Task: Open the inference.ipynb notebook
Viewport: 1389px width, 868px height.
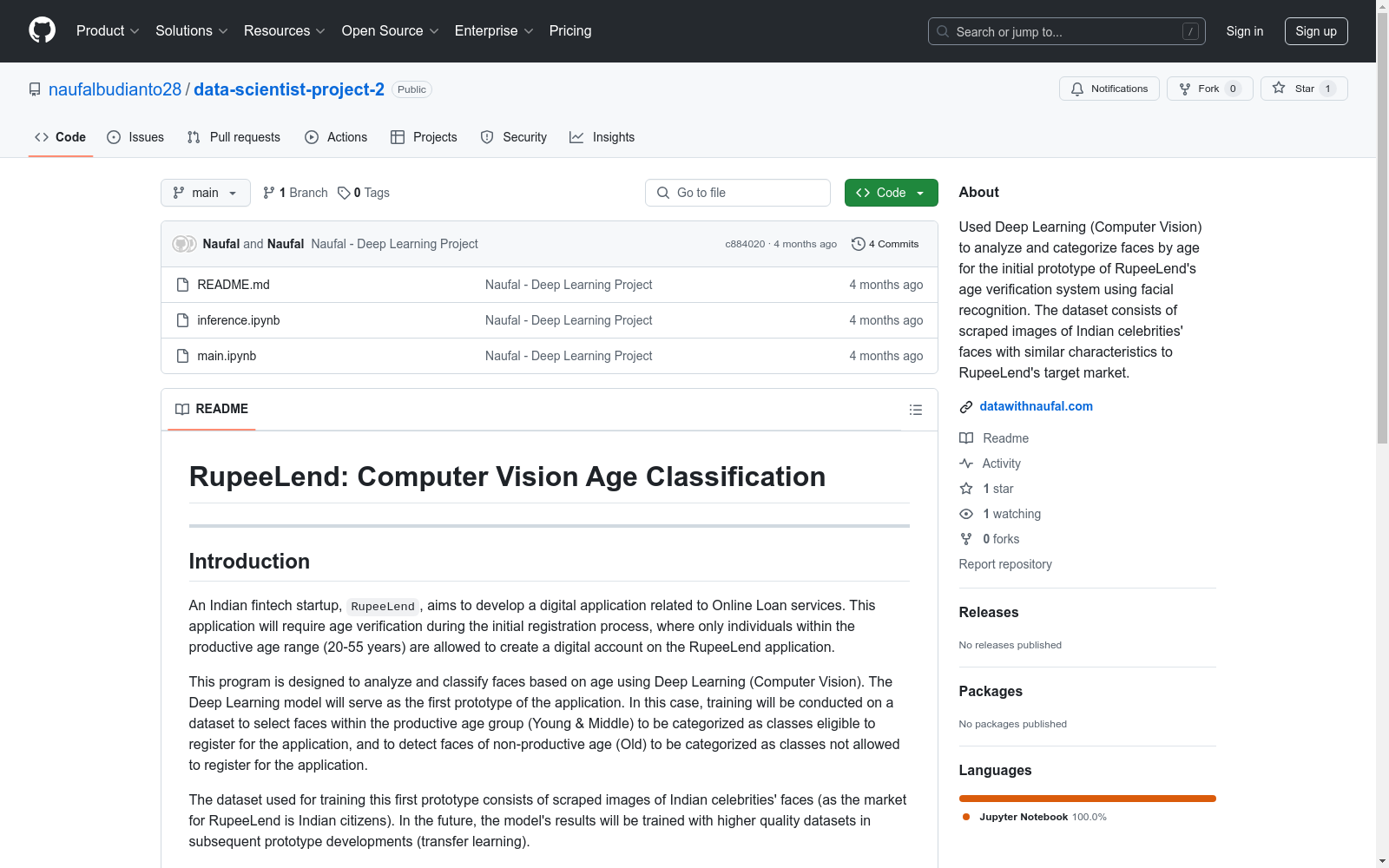Action: [239, 320]
